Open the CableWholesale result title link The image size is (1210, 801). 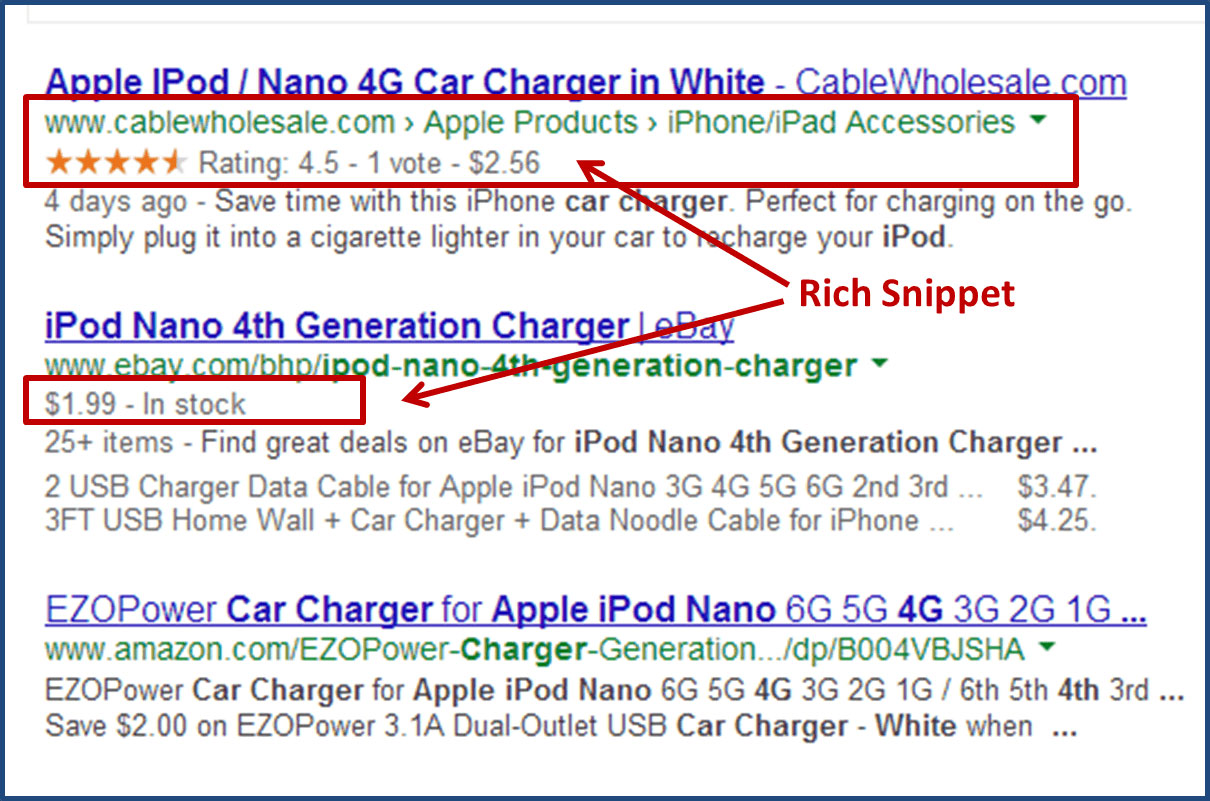click(400, 82)
